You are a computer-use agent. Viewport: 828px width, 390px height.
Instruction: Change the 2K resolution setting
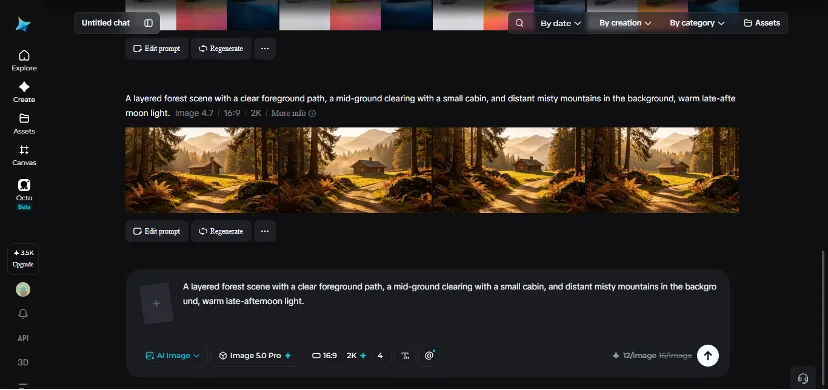(x=356, y=356)
